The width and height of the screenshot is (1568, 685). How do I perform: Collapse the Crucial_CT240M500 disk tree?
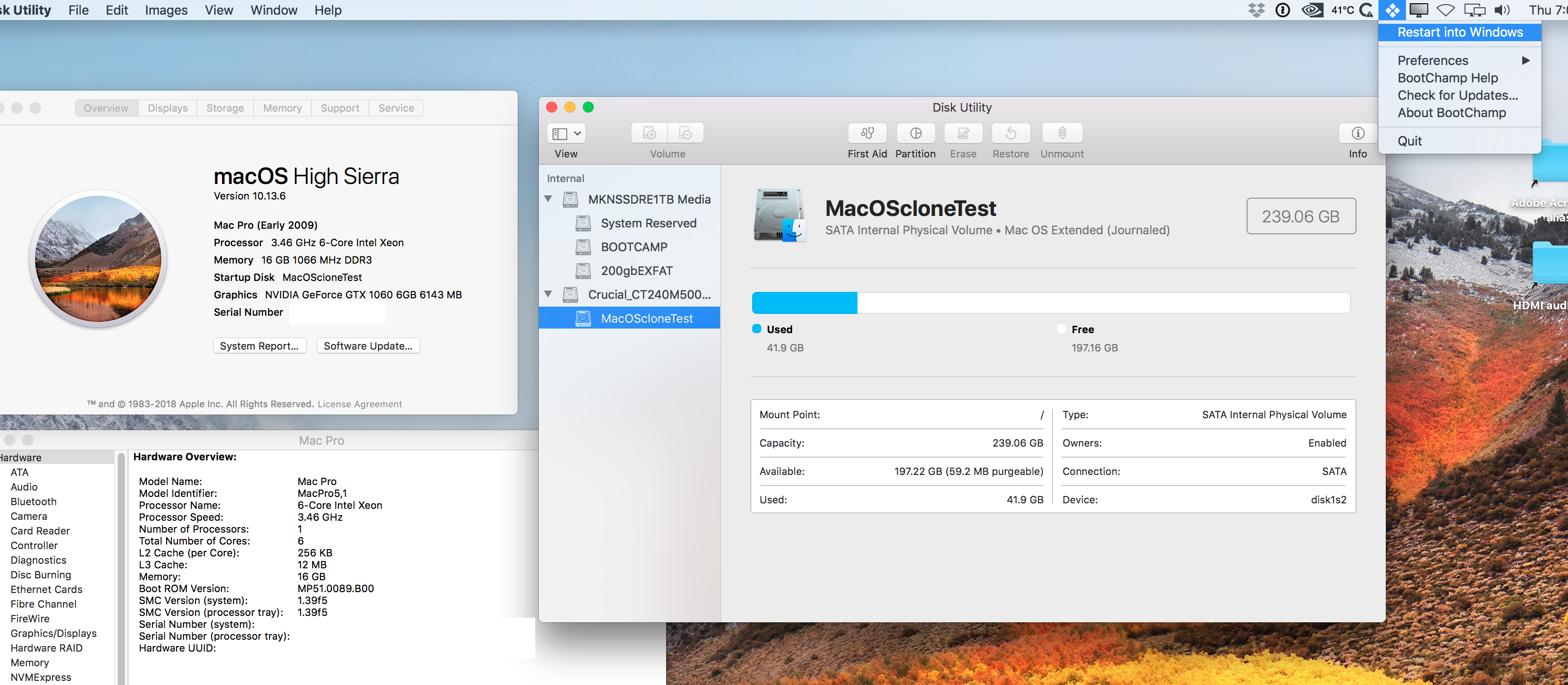[x=548, y=294]
